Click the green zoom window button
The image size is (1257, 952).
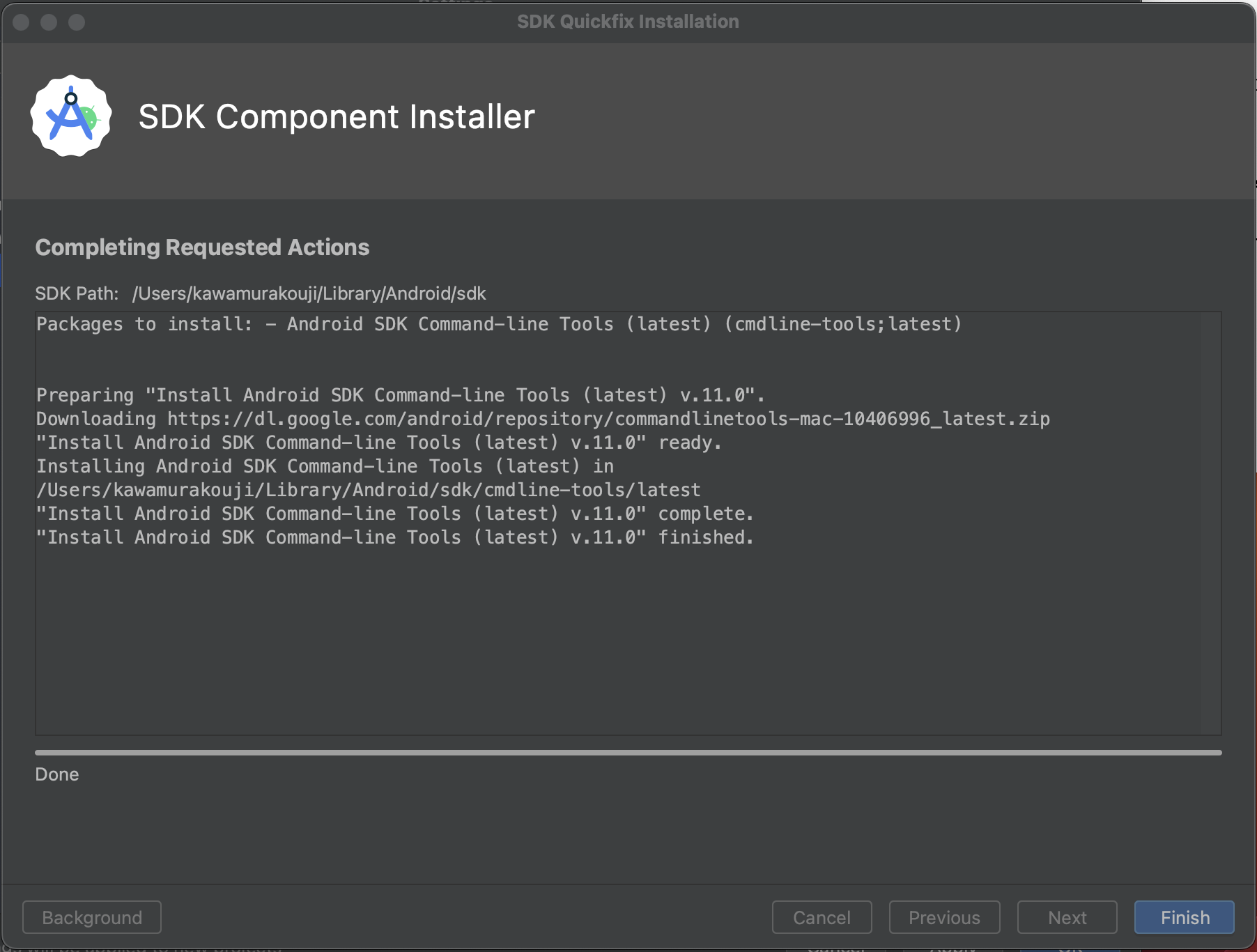coord(77,22)
